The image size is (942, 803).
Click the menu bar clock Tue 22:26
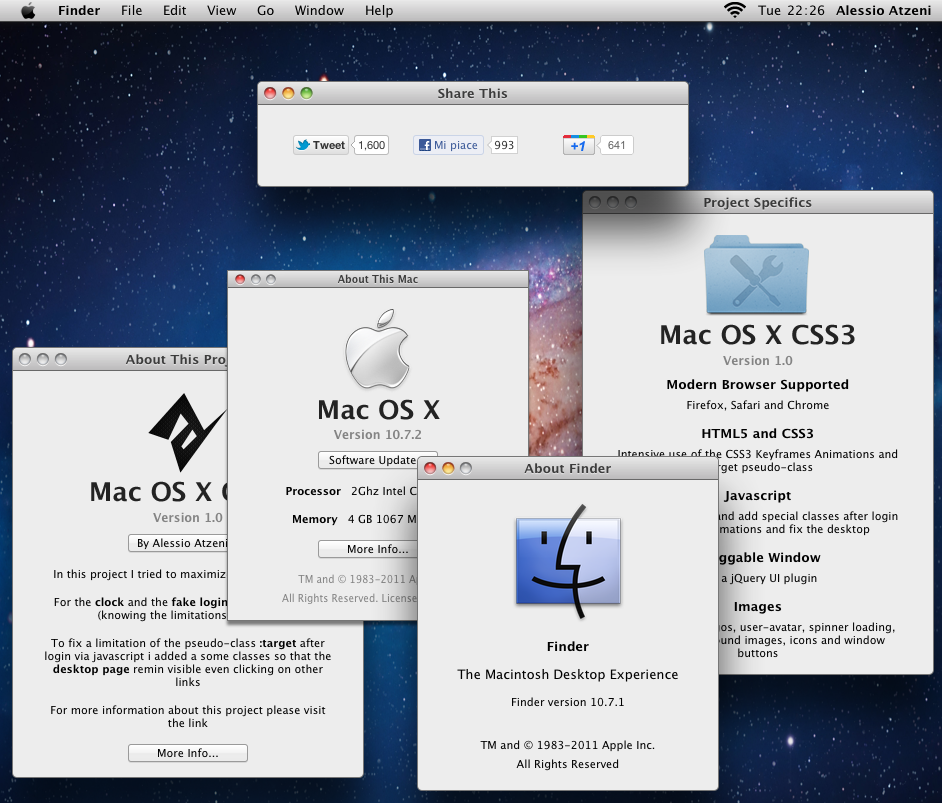(x=791, y=10)
